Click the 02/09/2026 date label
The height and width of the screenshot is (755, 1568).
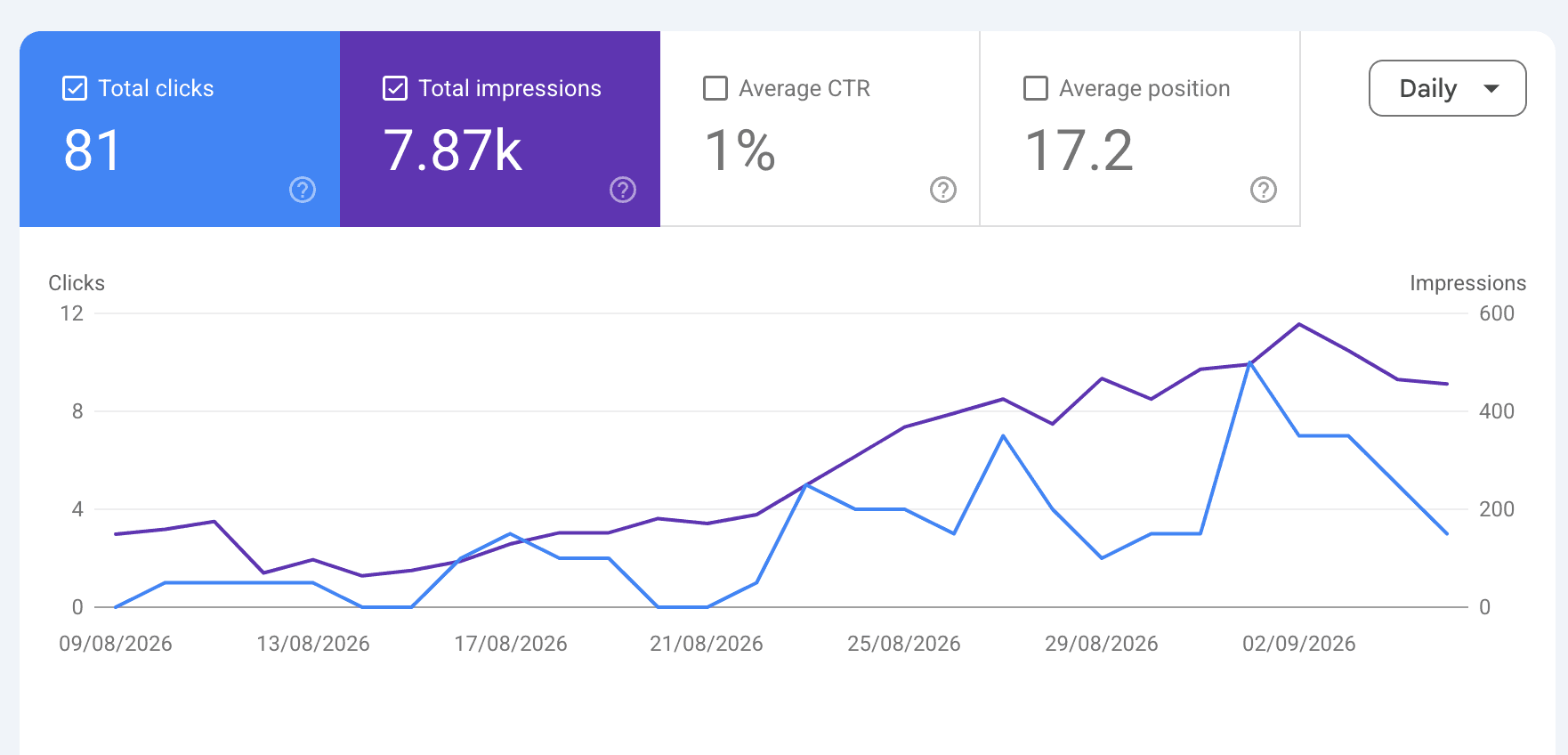tap(1299, 644)
